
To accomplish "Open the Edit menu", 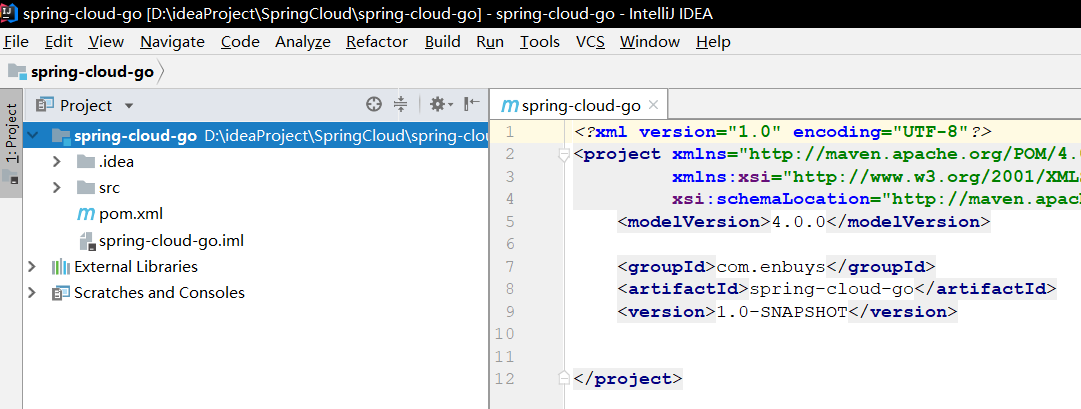I will tap(59, 42).
